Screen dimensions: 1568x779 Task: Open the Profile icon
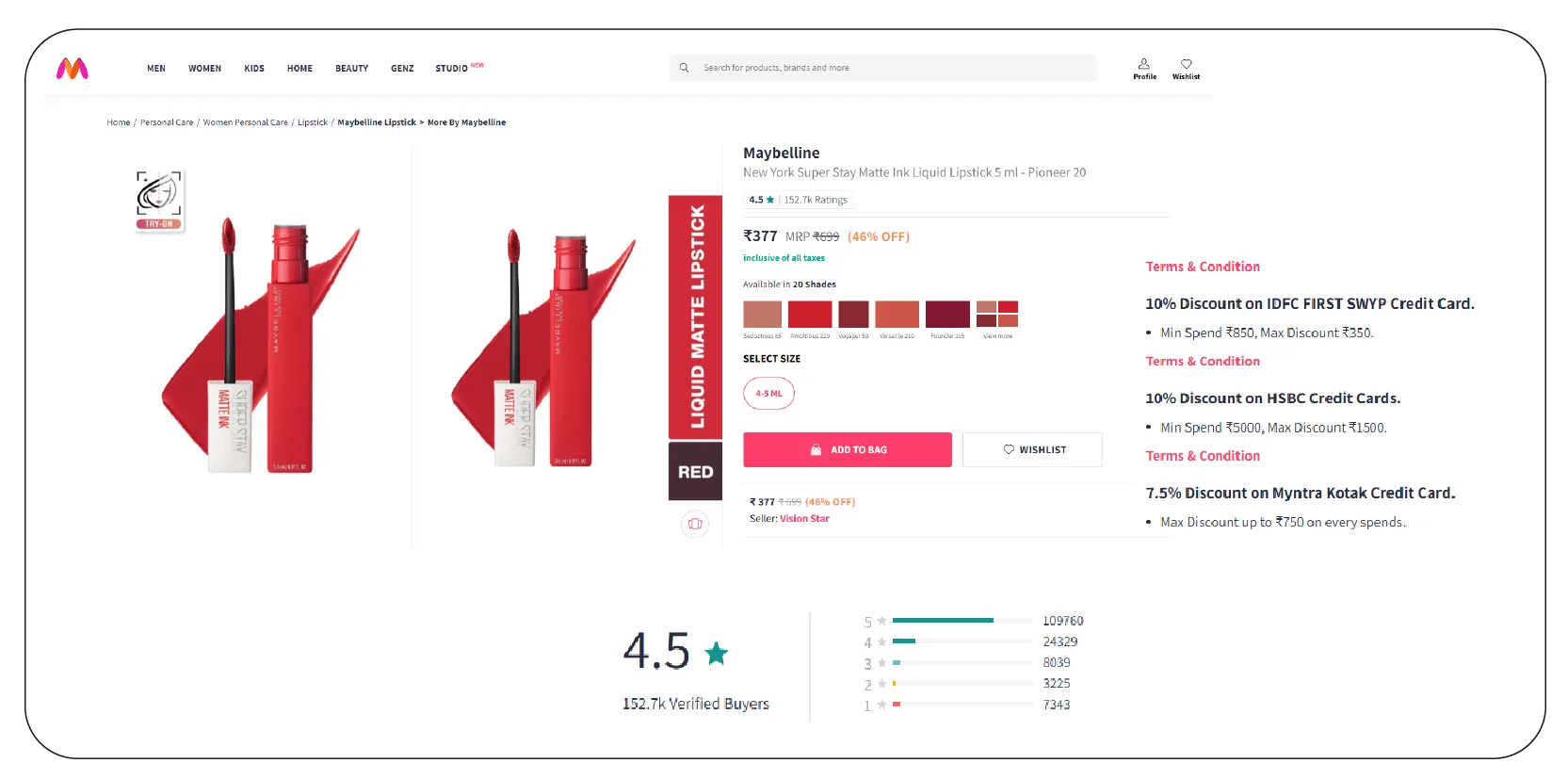pyautogui.click(x=1144, y=68)
